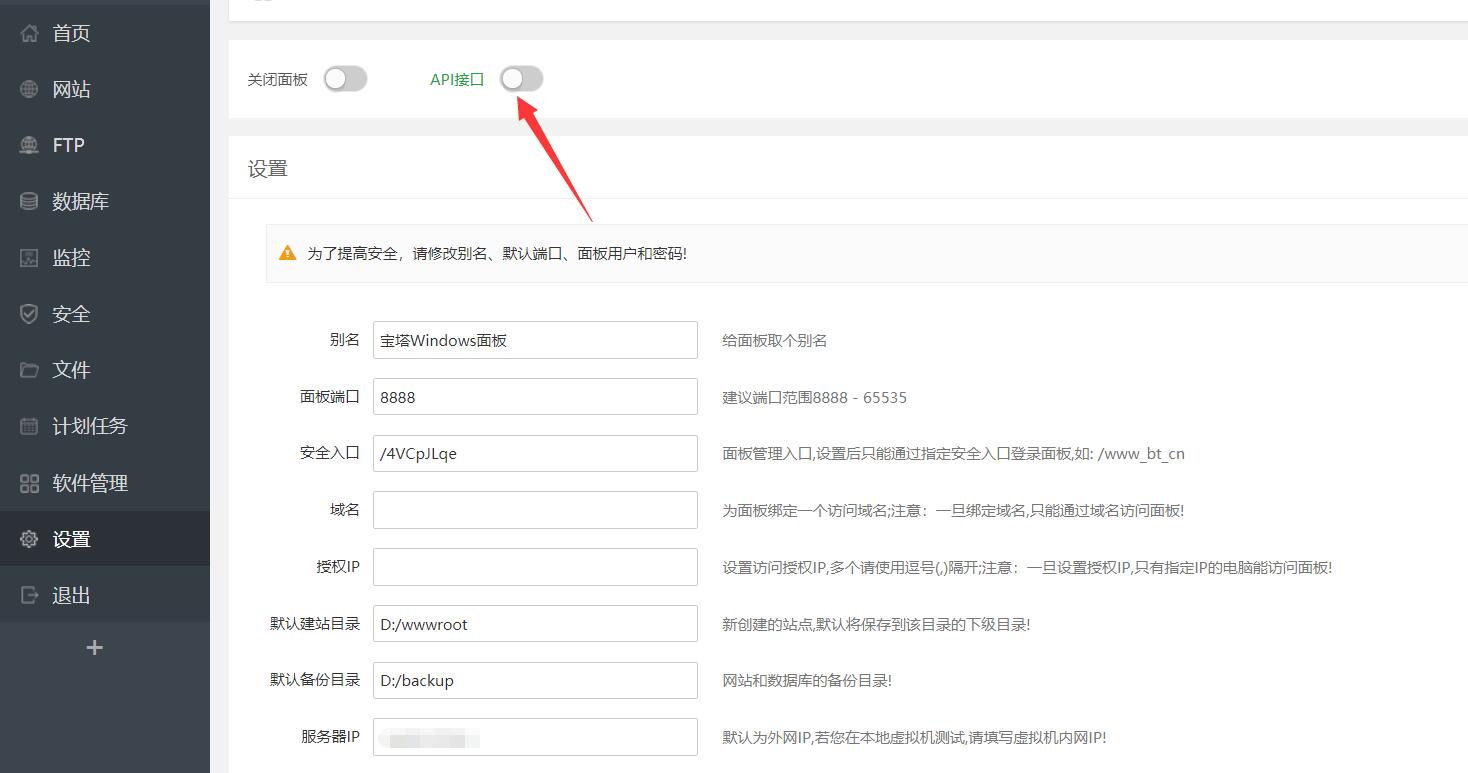Click the 设置 section heading
This screenshot has width=1468, height=773.
[x=268, y=169]
